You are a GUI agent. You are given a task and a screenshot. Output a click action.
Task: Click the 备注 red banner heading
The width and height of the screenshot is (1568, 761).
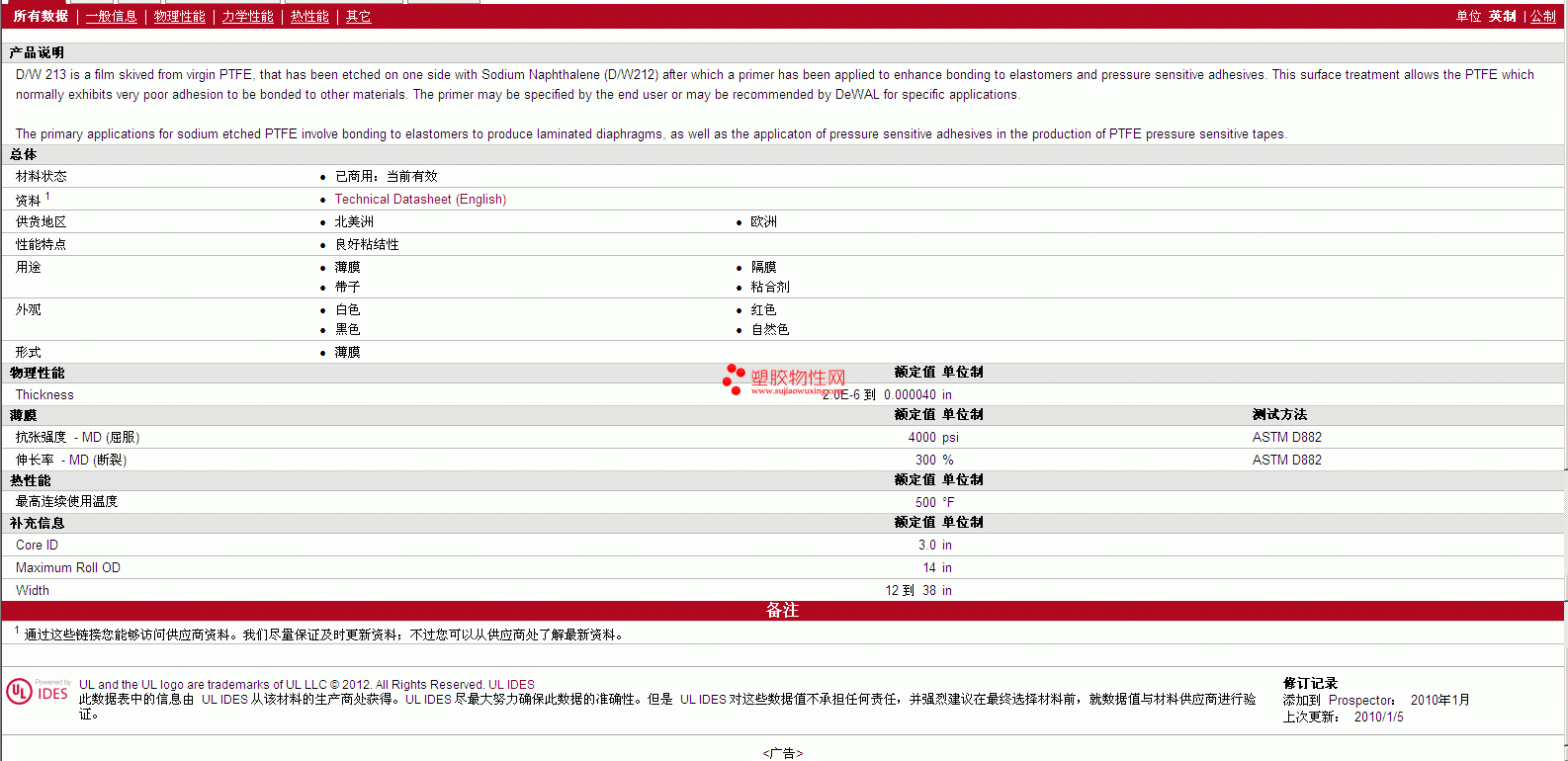tap(782, 611)
